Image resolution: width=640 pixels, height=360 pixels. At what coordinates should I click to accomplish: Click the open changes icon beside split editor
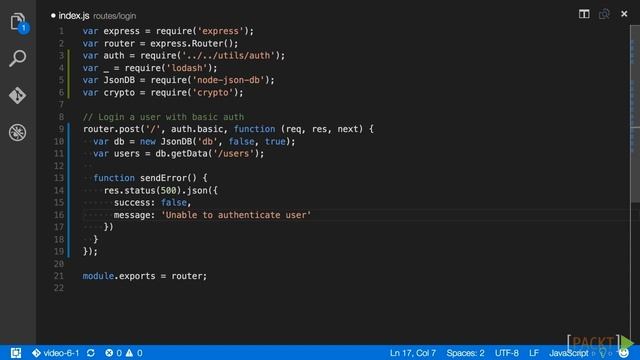[x=604, y=14]
